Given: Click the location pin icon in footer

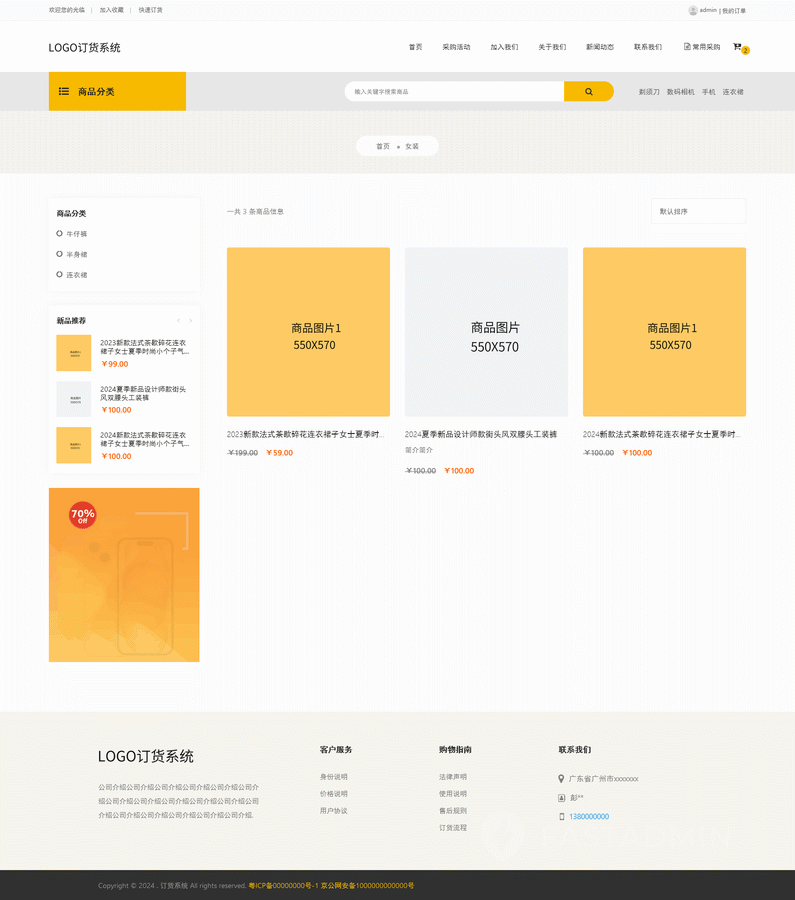Looking at the screenshot, I should [x=561, y=778].
